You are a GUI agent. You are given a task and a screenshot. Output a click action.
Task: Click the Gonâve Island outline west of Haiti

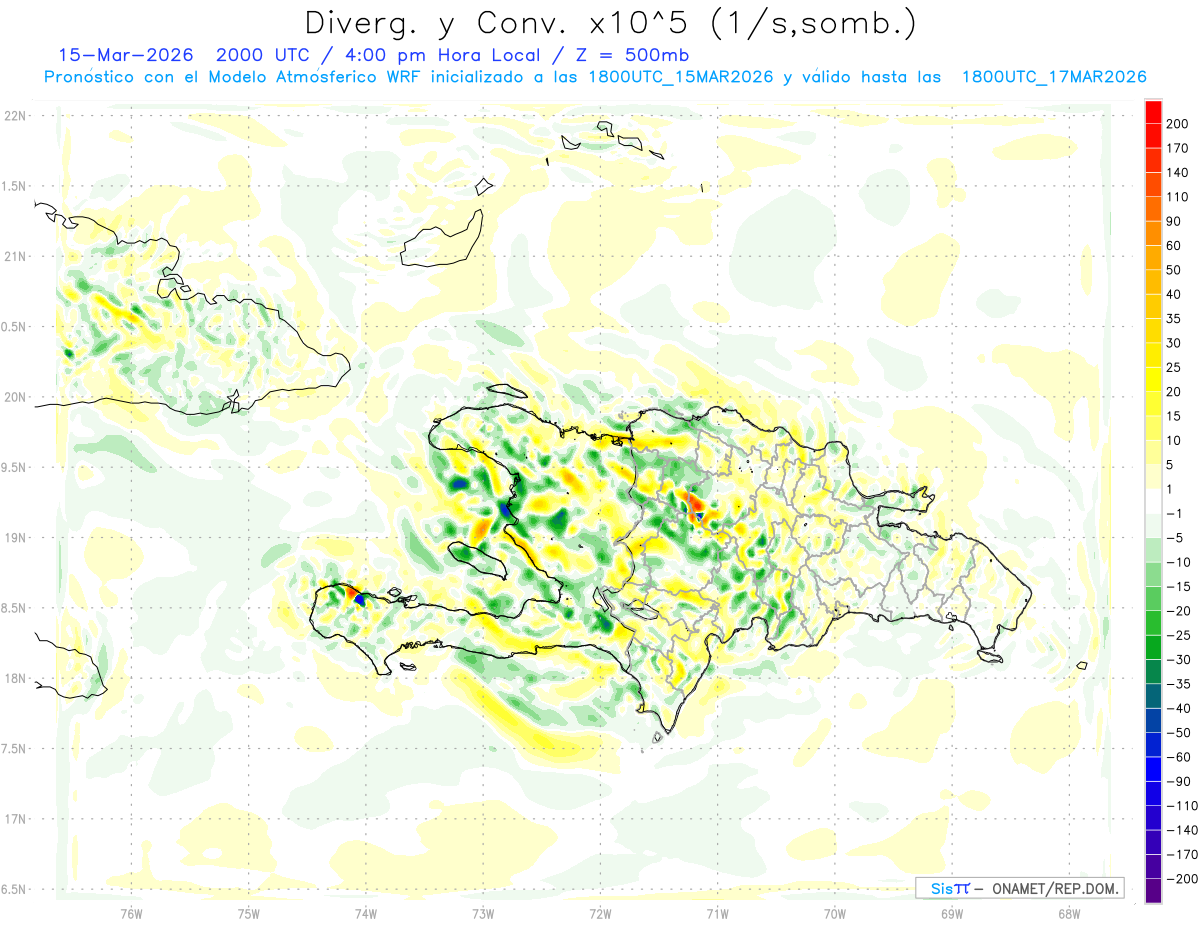(480, 560)
